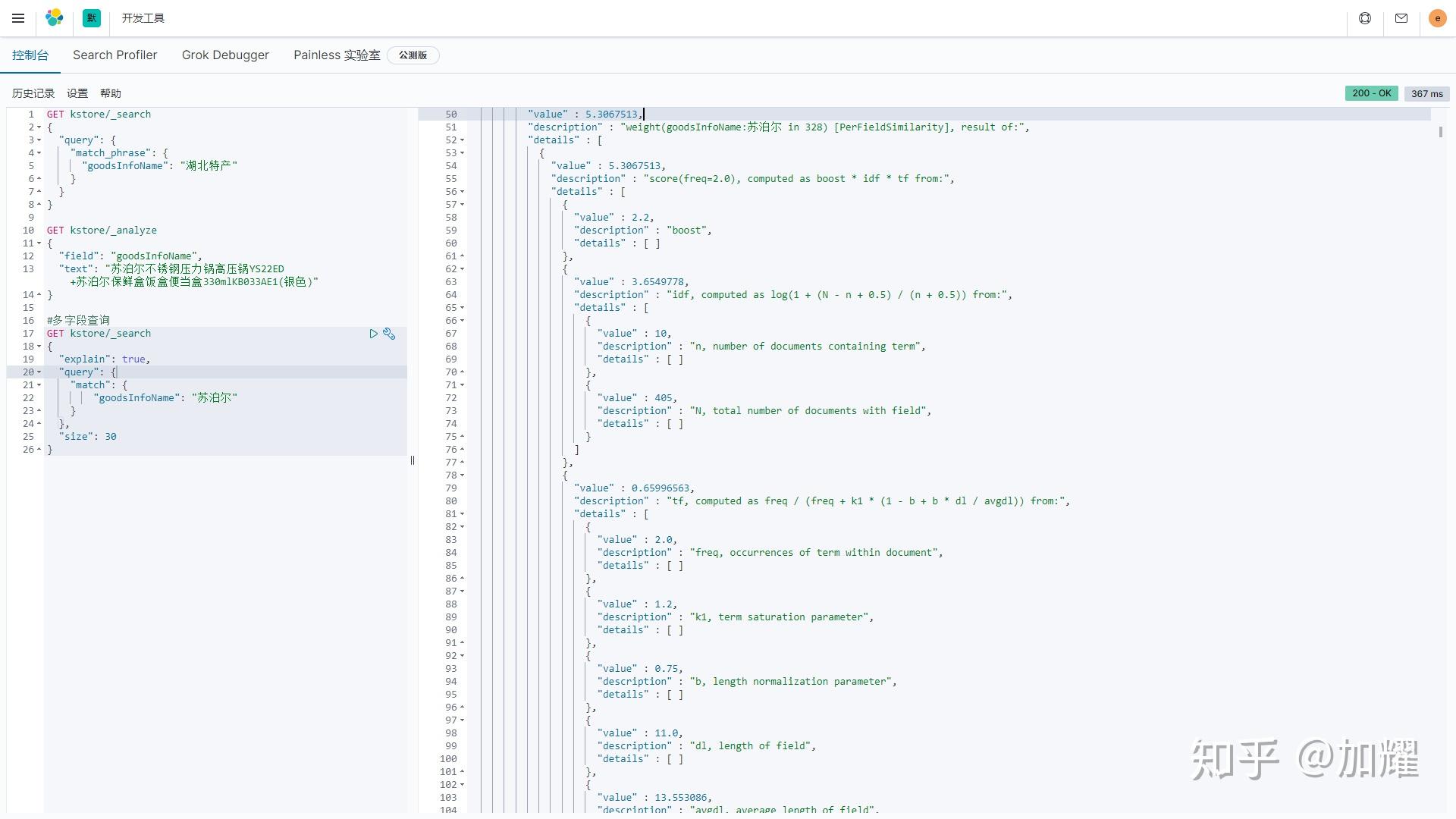Switch to the Search Profiler tab

click(115, 55)
